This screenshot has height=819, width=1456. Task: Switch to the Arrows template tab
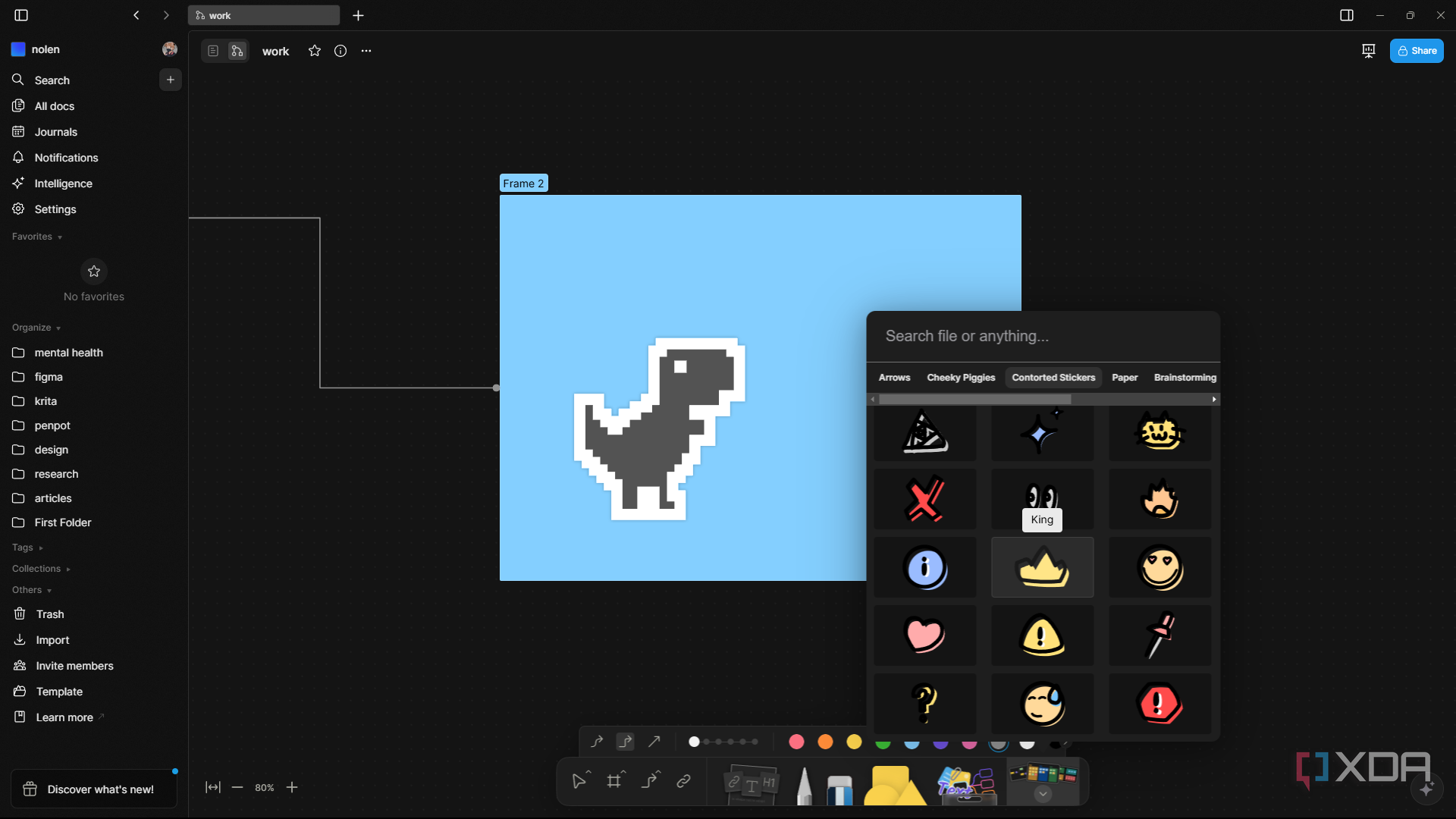tap(894, 378)
